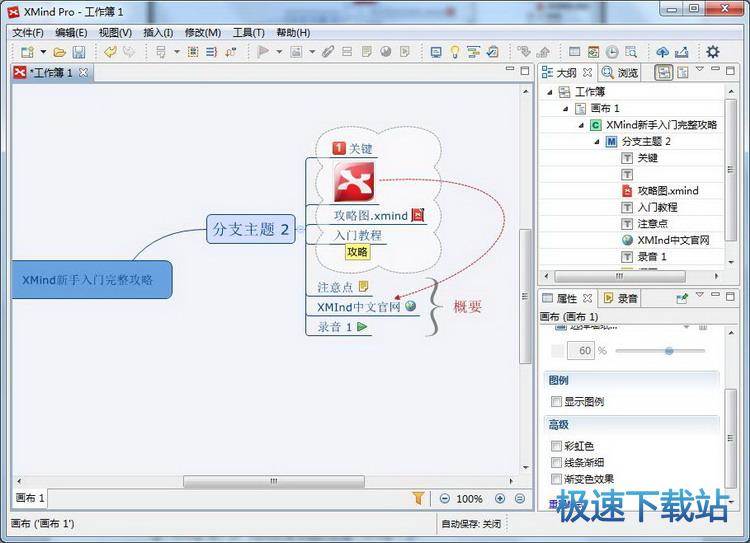Select 攻略图.xmind in the outline tree
Image resolution: width=750 pixels, height=543 pixels.
pos(668,191)
